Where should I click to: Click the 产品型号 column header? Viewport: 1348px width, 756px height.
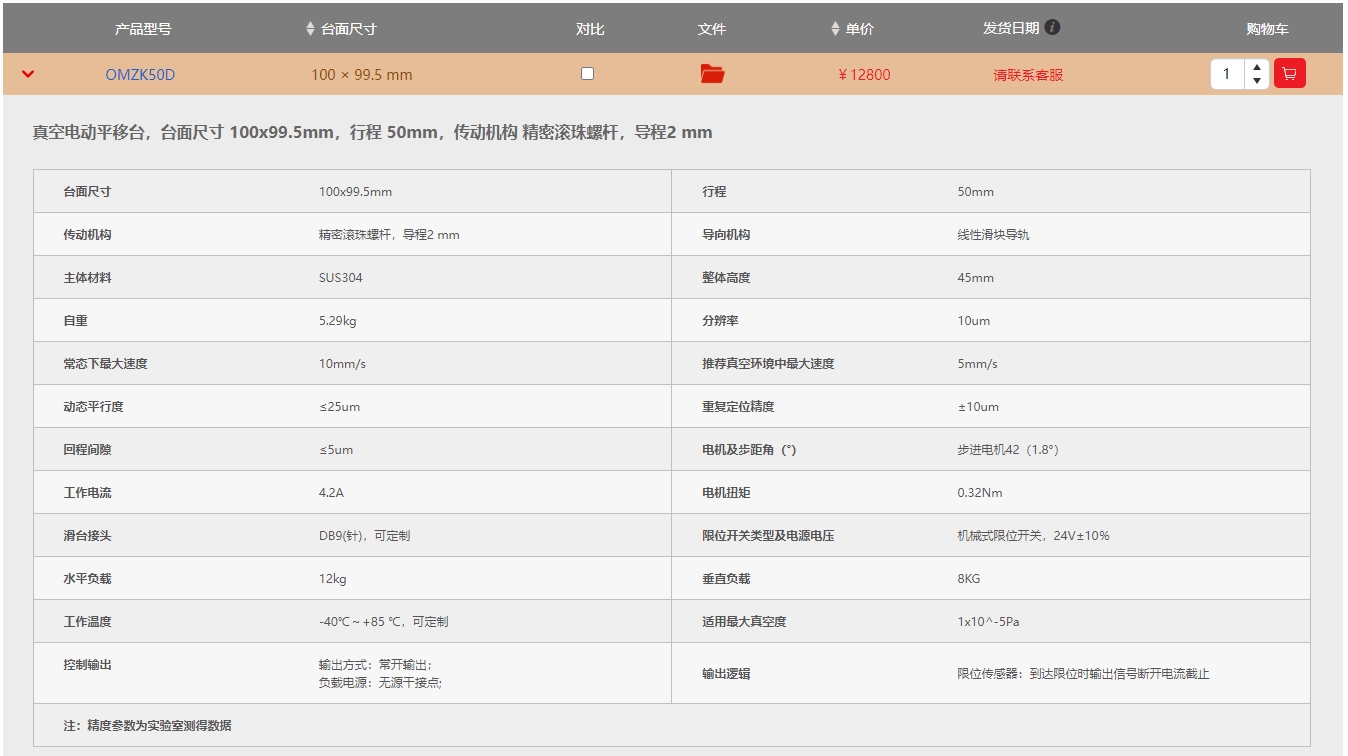click(143, 29)
